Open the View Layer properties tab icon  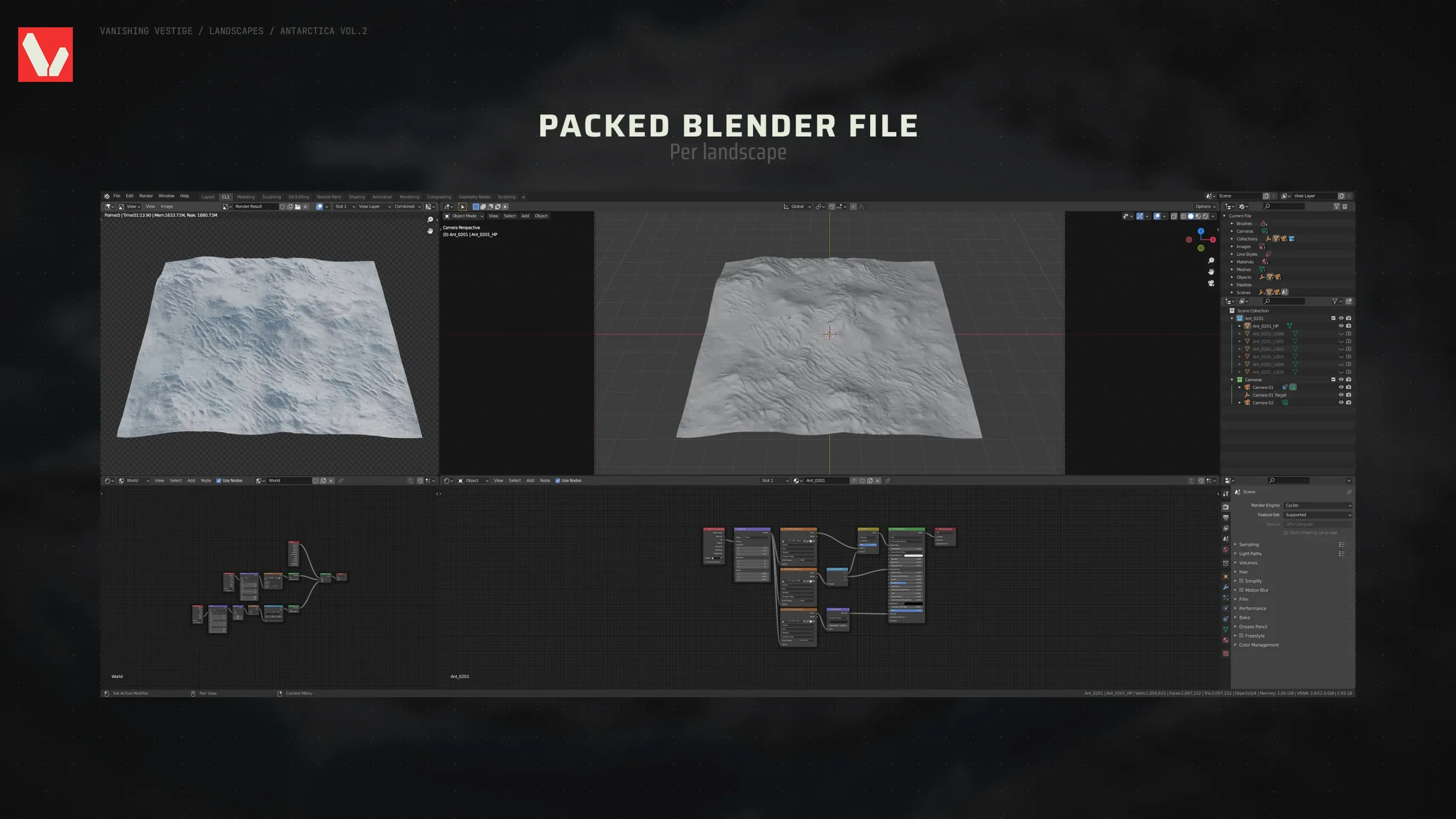pos(1226,528)
